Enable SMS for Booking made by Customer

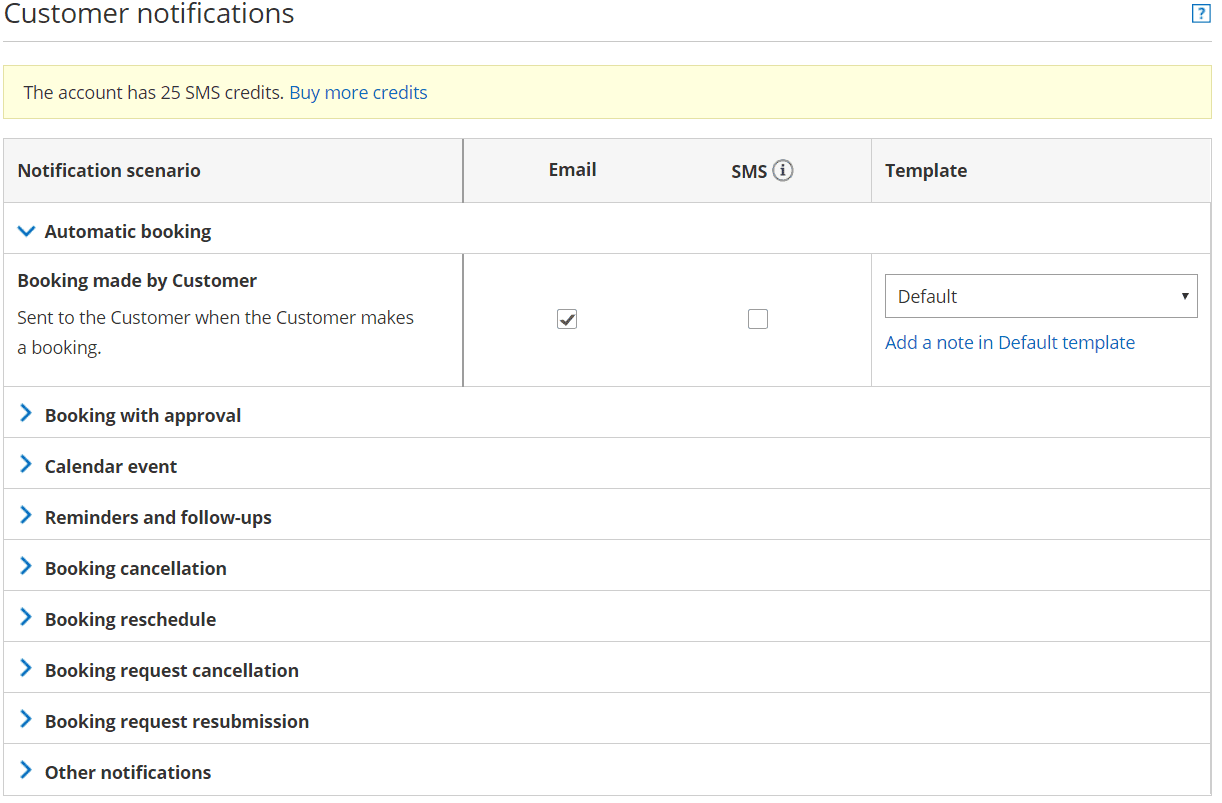pyautogui.click(x=758, y=319)
